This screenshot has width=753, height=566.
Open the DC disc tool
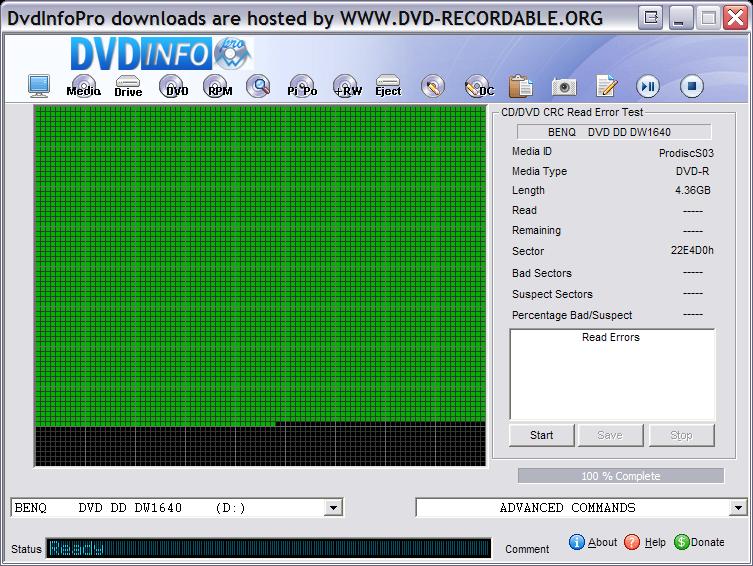click(x=479, y=87)
